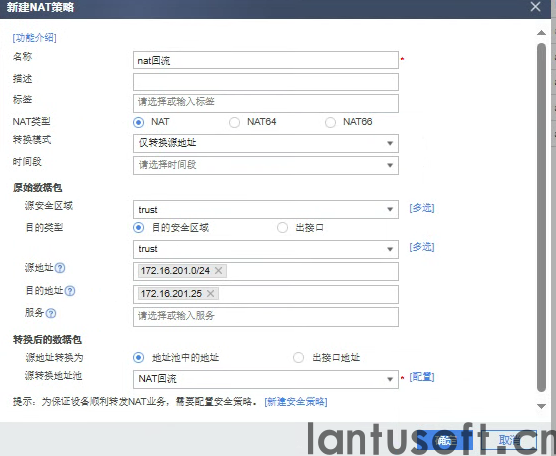
Task: Click the 172.16.201.0/24 source address text
Action: 175,271
